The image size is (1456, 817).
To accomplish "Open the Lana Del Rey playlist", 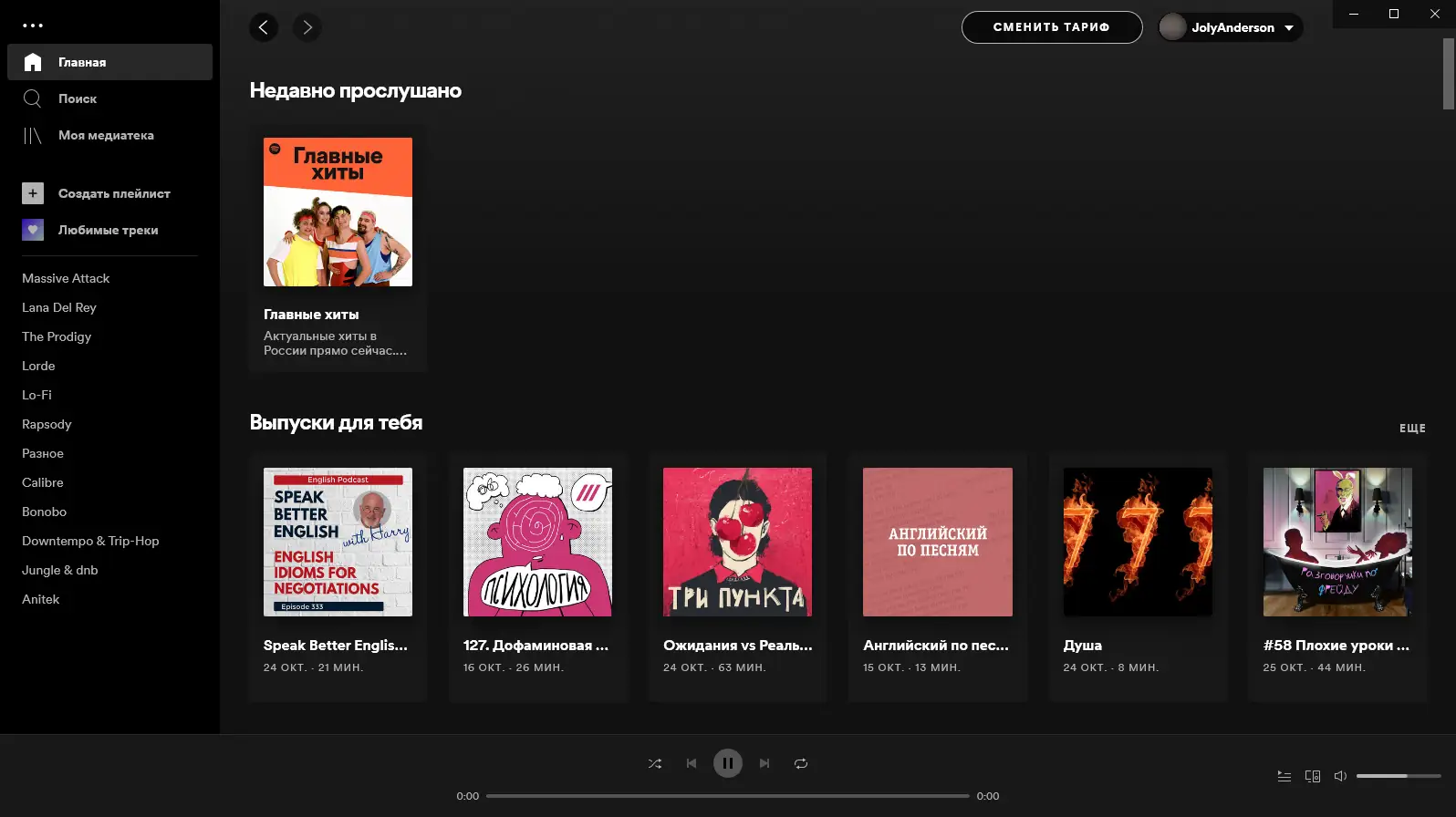I will (59, 307).
